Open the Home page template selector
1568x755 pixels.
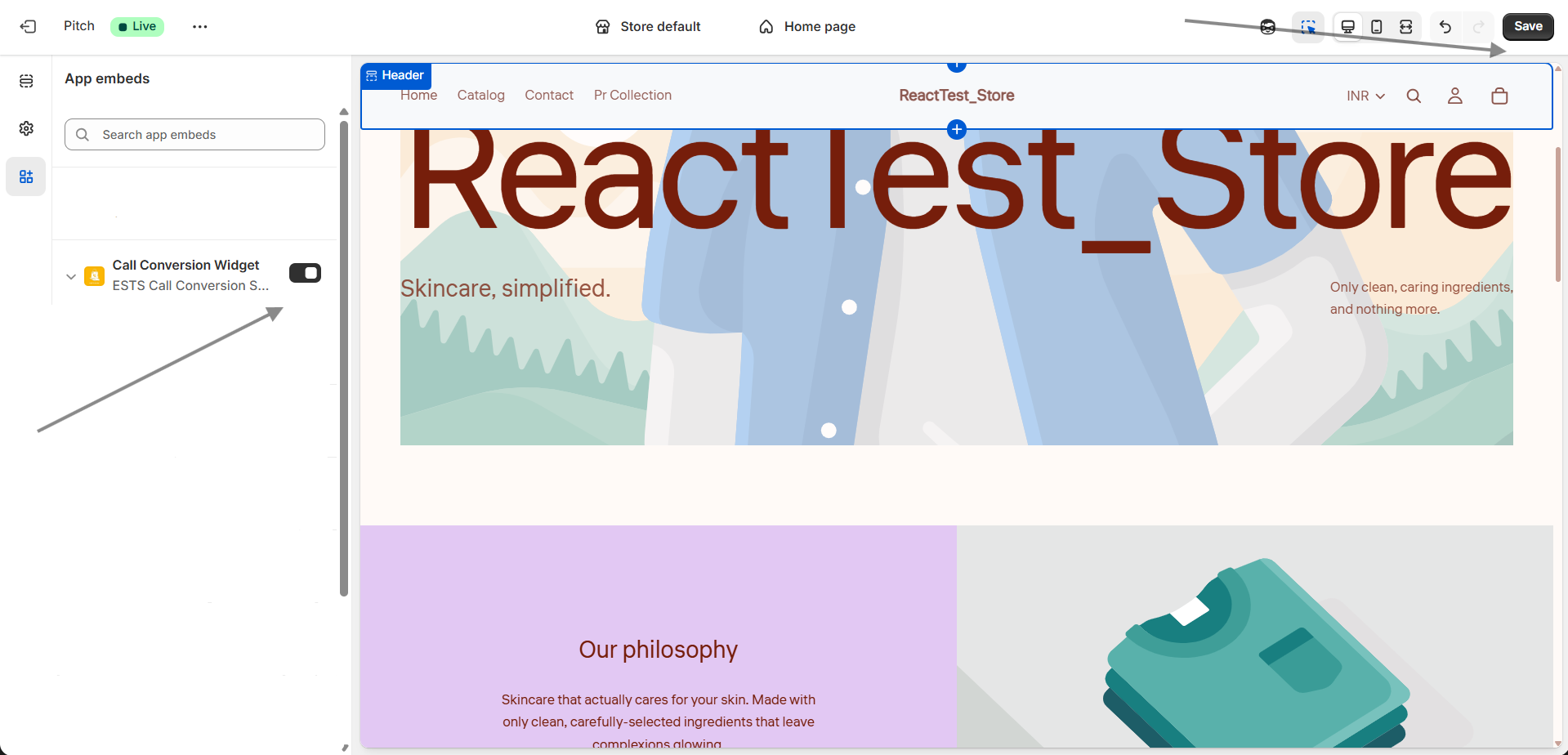click(807, 26)
